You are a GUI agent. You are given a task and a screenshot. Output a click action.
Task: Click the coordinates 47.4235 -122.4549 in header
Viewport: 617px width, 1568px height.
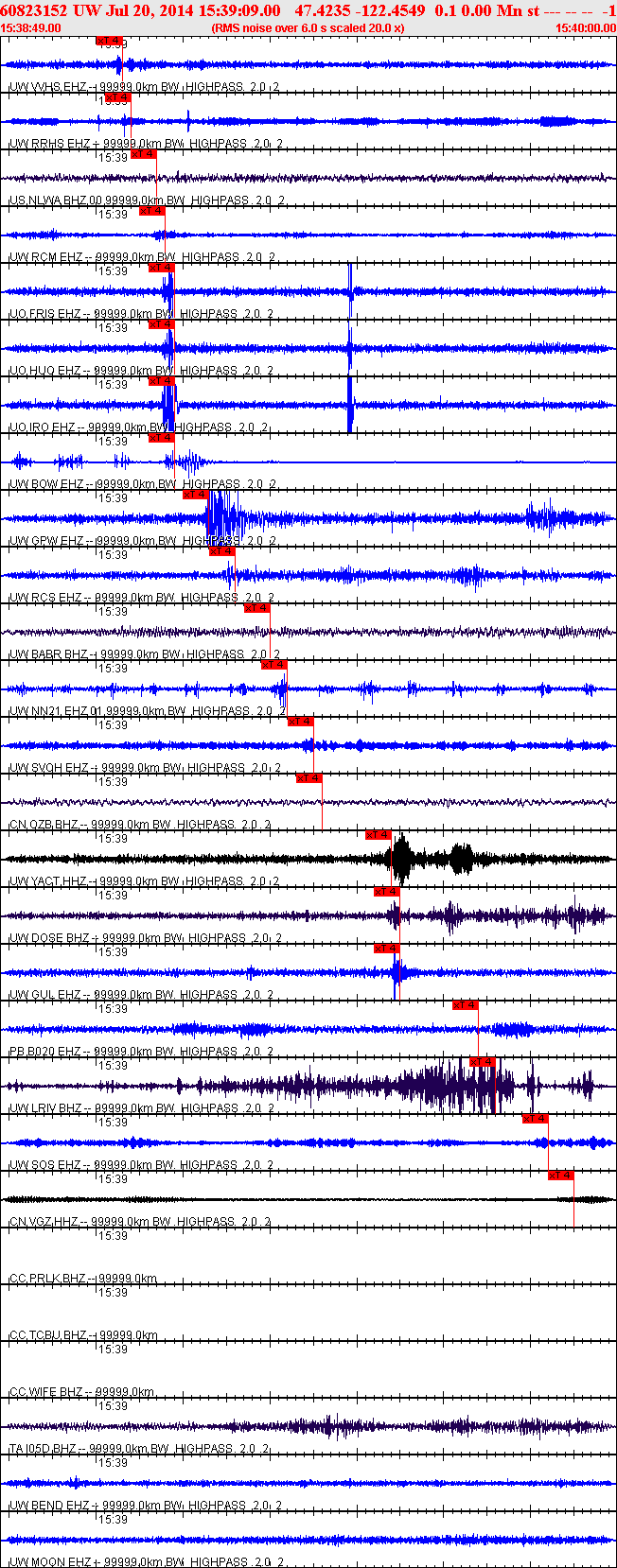point(361,10)
